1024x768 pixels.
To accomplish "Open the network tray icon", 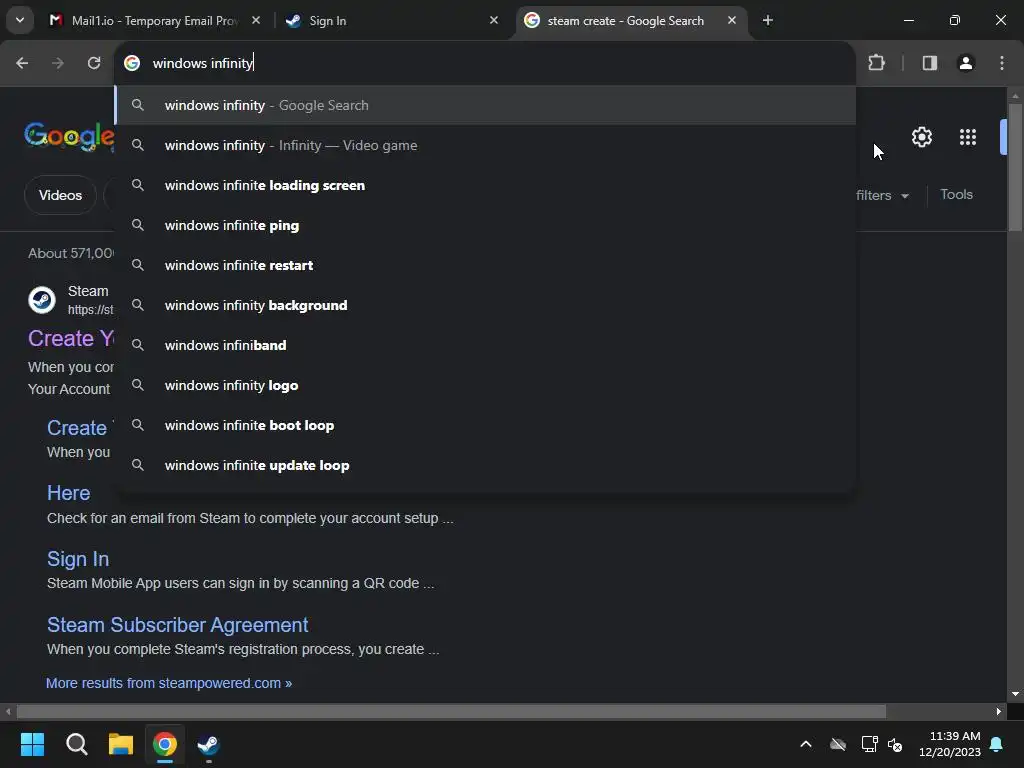I will pyautogui.click(x=869, y=744).
